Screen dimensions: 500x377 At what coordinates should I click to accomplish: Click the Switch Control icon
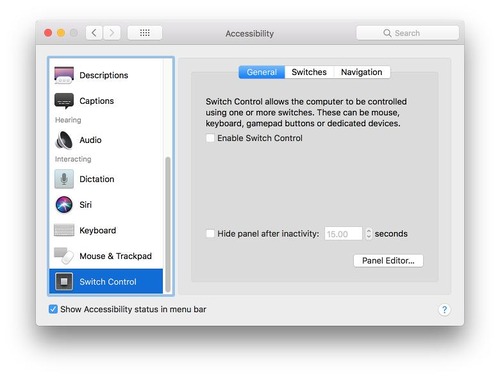(64, 282)
